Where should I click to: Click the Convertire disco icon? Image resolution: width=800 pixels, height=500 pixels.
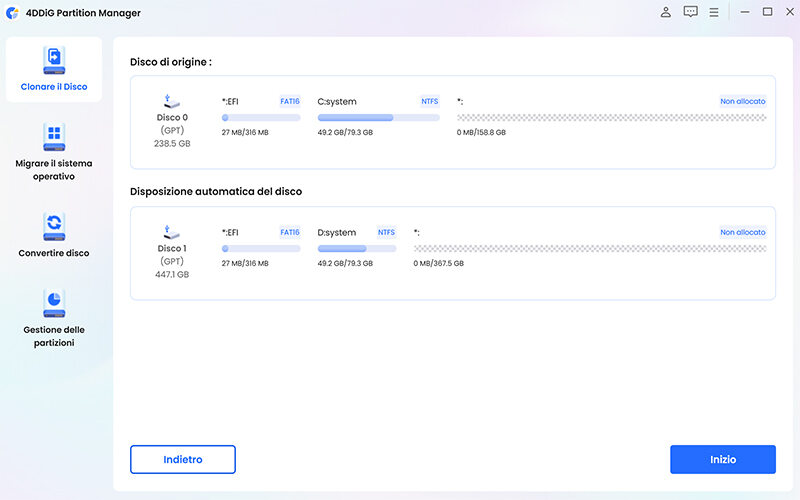[x=54, y=226]
